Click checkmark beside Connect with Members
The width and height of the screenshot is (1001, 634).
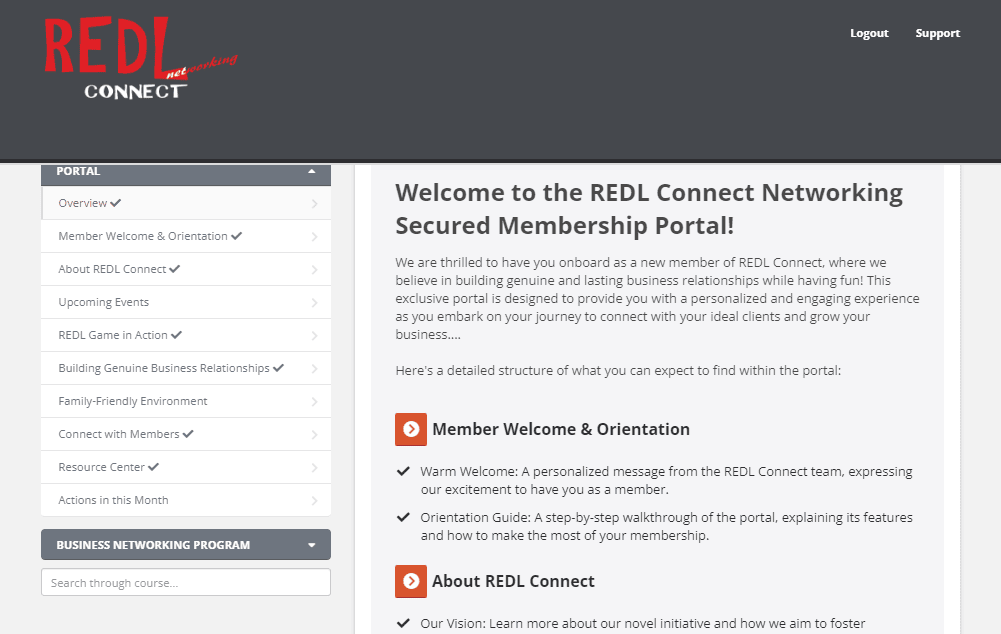pos(188,434)
